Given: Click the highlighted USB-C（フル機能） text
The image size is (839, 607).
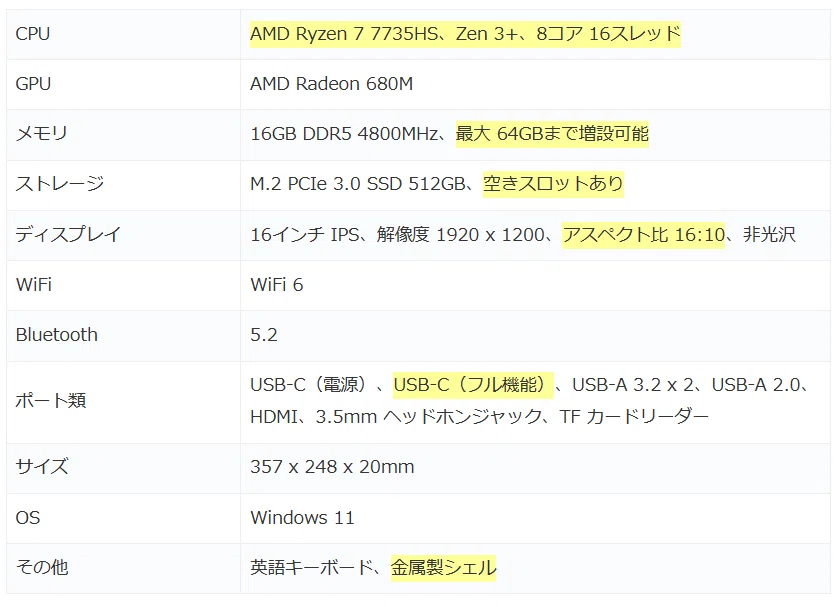Looking at the screenshot, I should [473, 384].
